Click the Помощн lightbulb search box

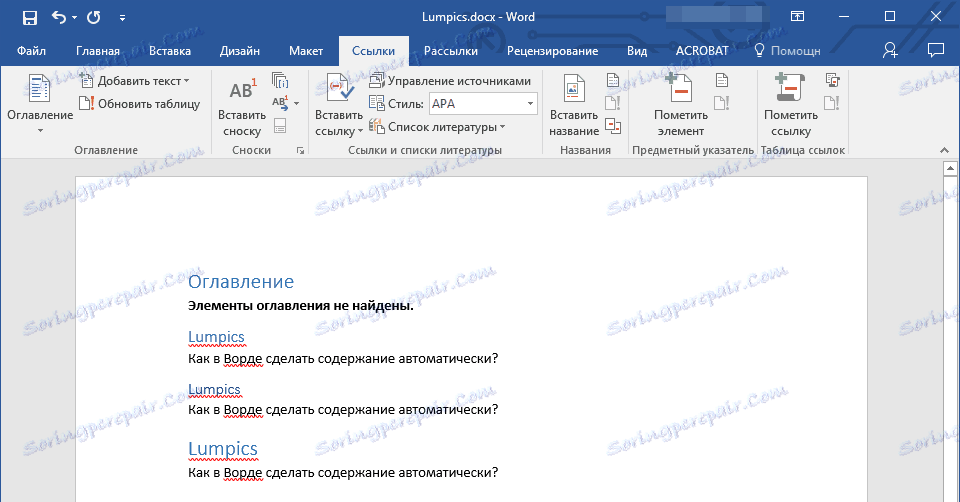(787, 51)
